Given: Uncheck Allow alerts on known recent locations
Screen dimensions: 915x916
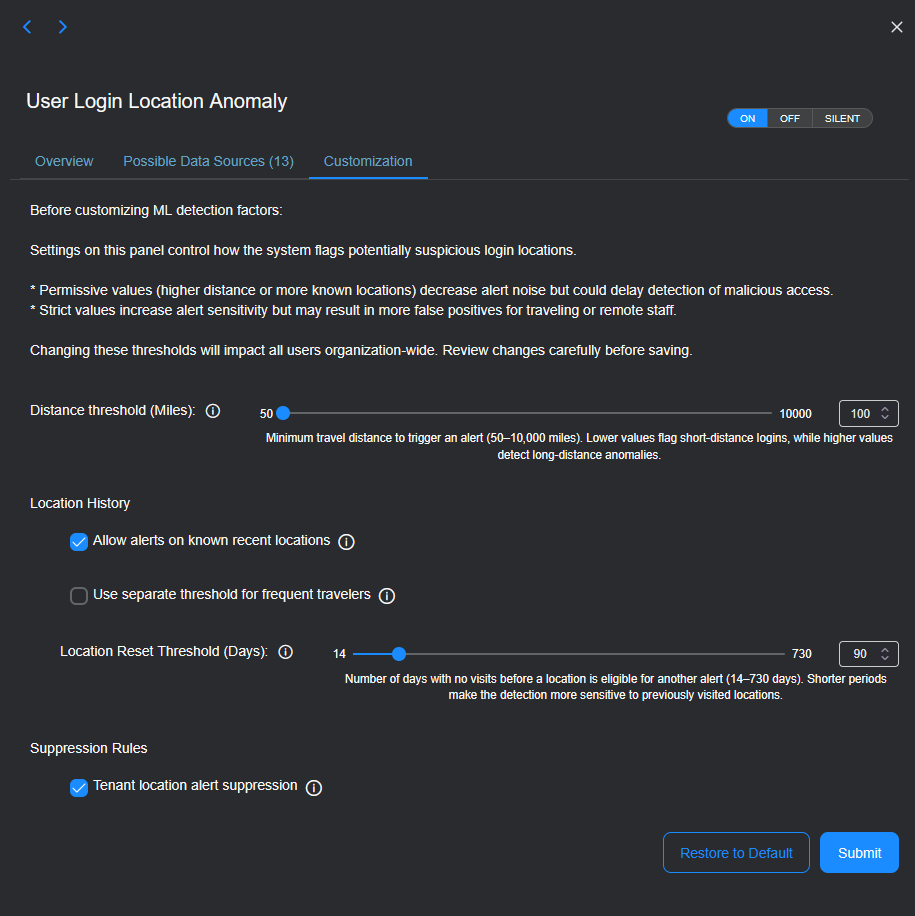Looking at the screenshot, I should [79, 542].
